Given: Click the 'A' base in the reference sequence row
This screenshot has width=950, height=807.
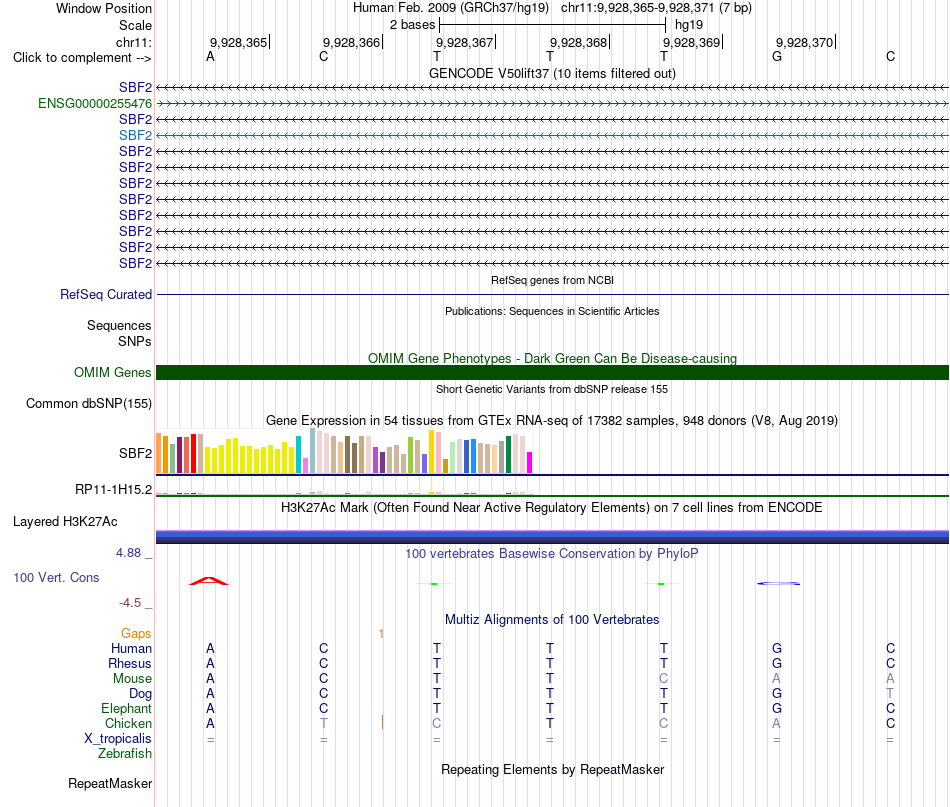Looking at the screenshot, I should (x=210, y=56).
